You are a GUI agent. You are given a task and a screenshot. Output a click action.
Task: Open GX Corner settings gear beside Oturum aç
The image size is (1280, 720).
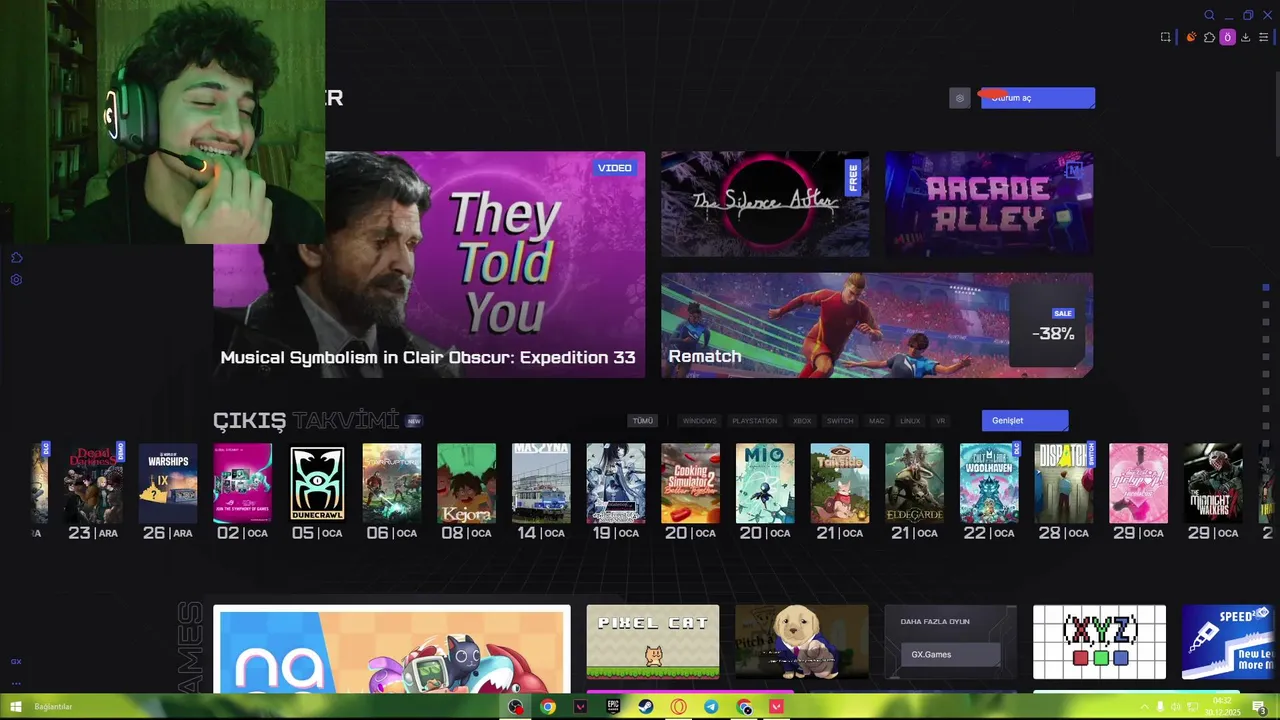pyautogui.click(x=960, y=98)
